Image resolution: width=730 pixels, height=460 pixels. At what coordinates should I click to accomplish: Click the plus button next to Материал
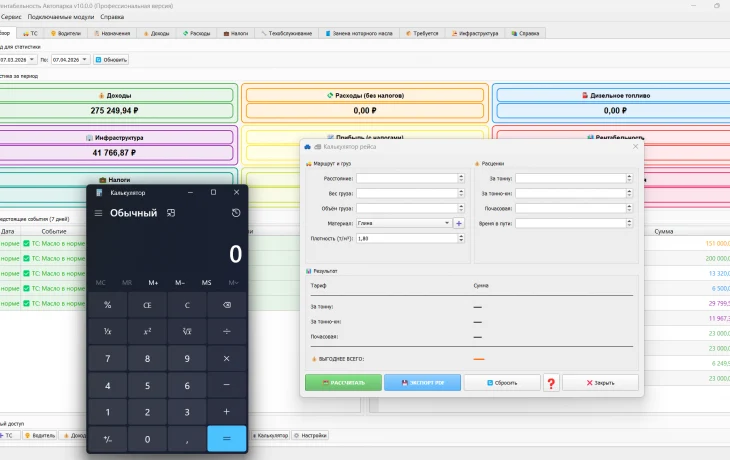(459, 223)
